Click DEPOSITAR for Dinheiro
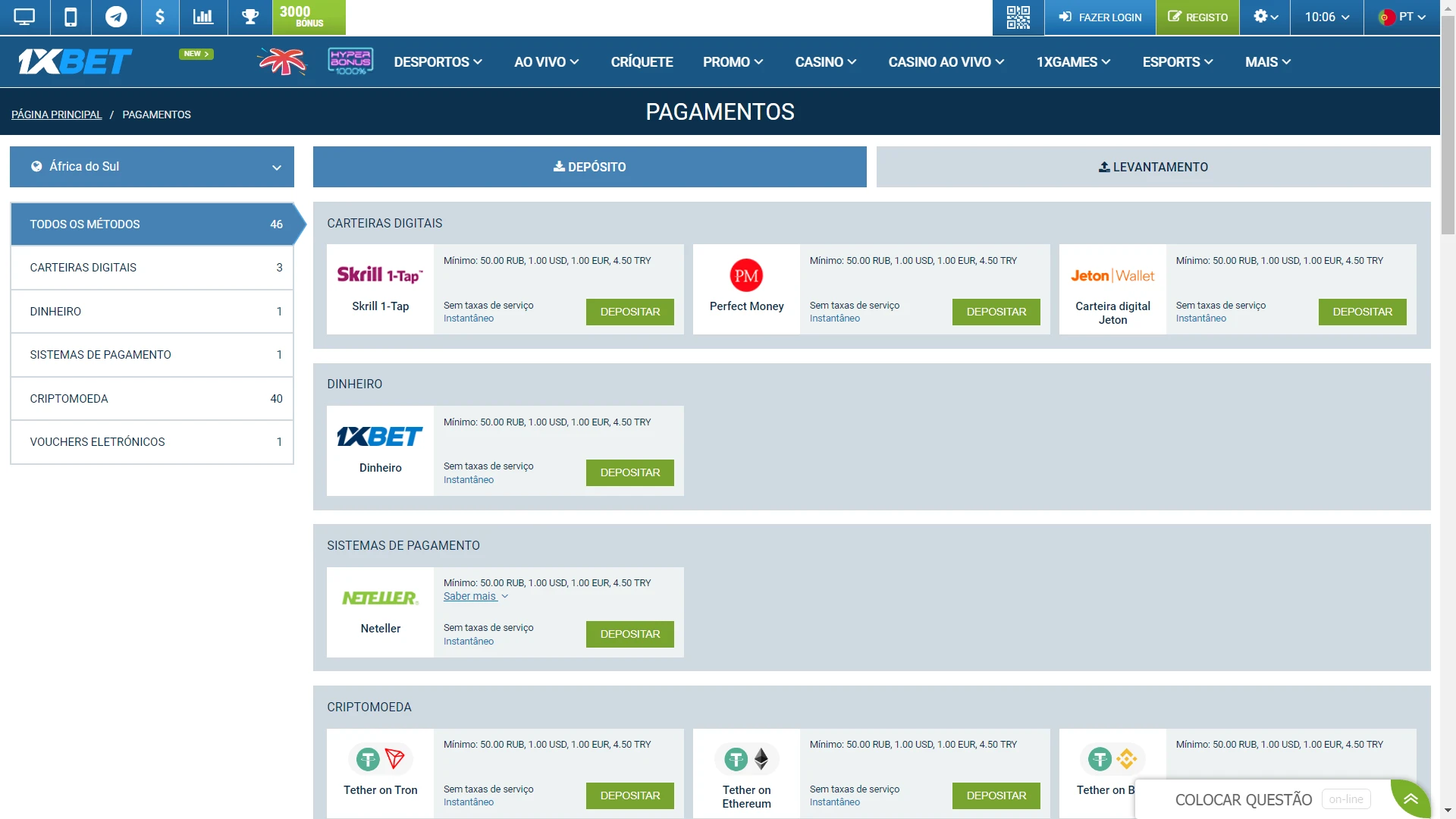 tap(629, 472)
